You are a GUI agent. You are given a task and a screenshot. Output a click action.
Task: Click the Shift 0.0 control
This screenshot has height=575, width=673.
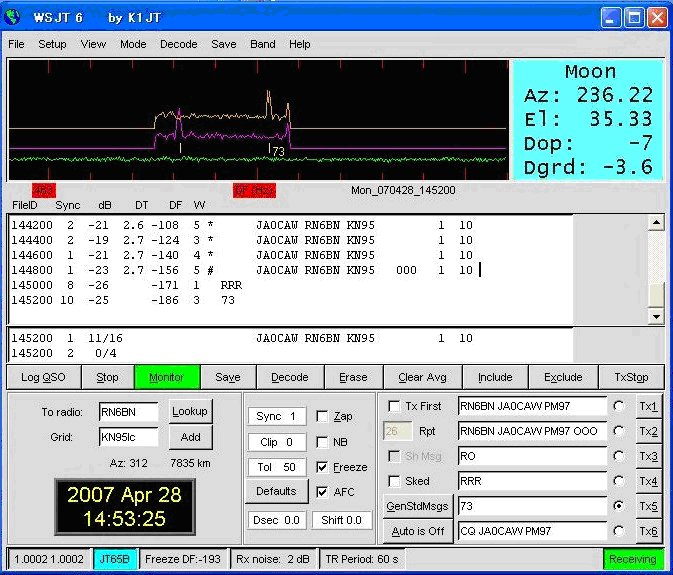pyautogui.click(x=342, y=520)
